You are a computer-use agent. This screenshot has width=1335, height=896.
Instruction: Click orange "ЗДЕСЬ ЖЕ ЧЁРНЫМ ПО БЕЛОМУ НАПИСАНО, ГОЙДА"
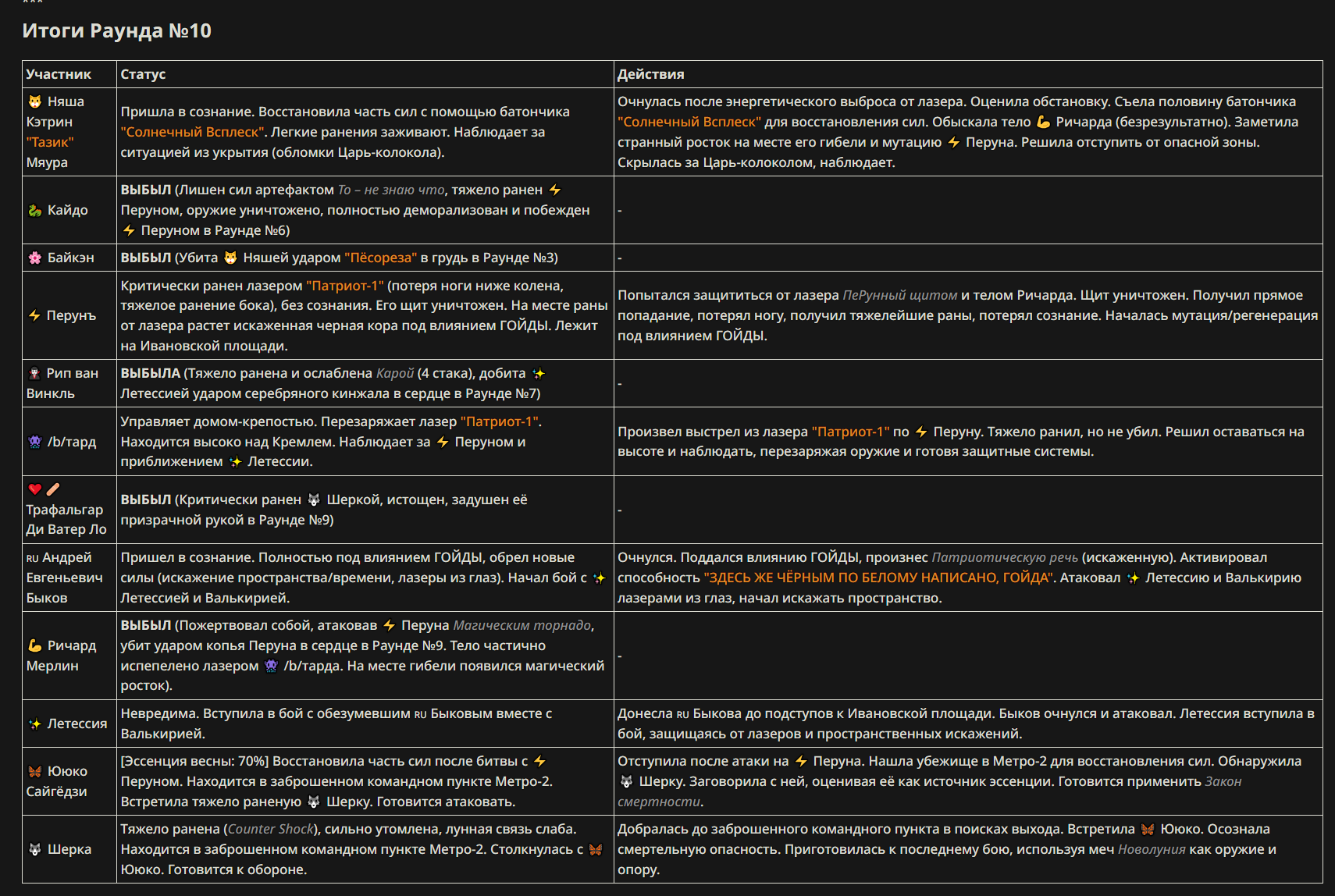tap(880, 578)
